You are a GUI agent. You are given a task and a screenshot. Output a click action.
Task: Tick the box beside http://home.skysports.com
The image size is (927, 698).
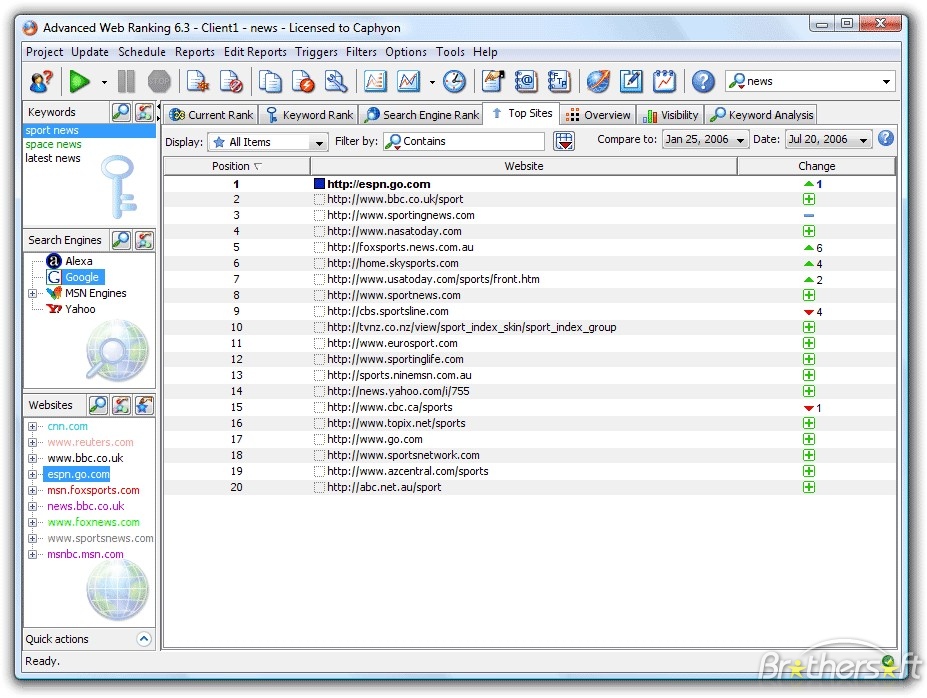click(x=319, y=263)
